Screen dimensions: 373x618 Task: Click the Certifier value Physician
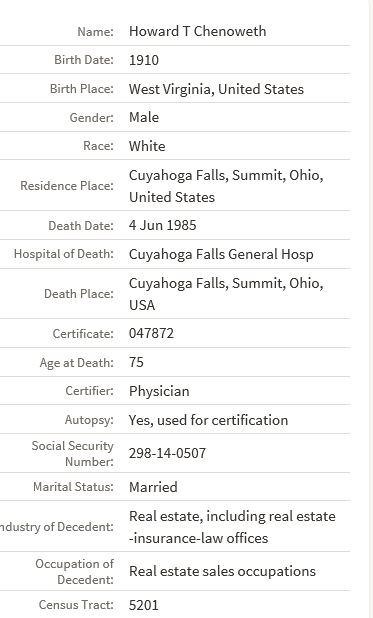(159, 391)
